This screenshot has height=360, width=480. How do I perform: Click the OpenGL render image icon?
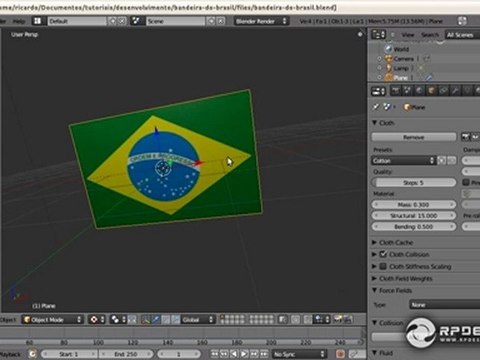click(x=338, y=319)
